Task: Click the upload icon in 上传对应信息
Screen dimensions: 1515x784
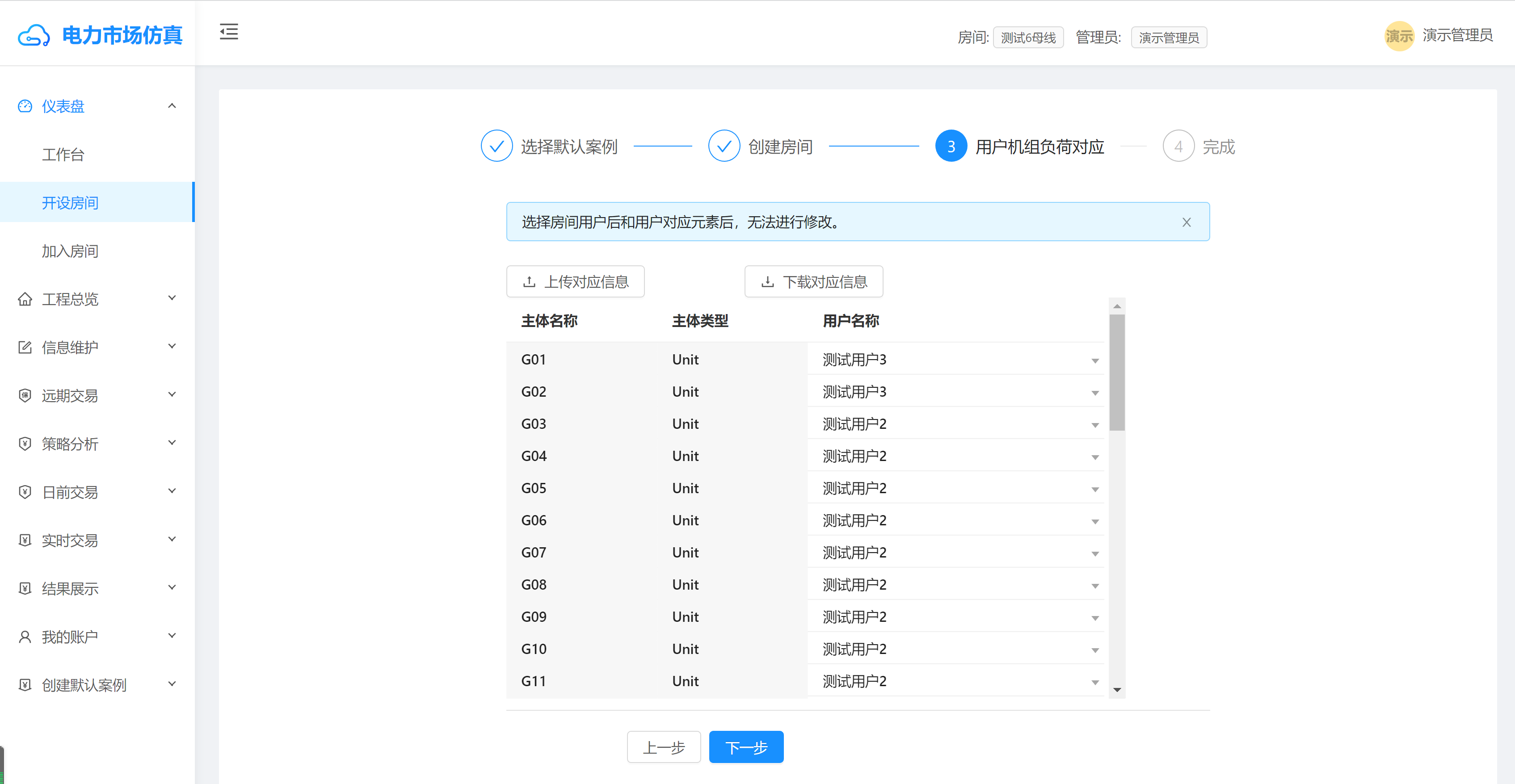Action: pos(529,282)
